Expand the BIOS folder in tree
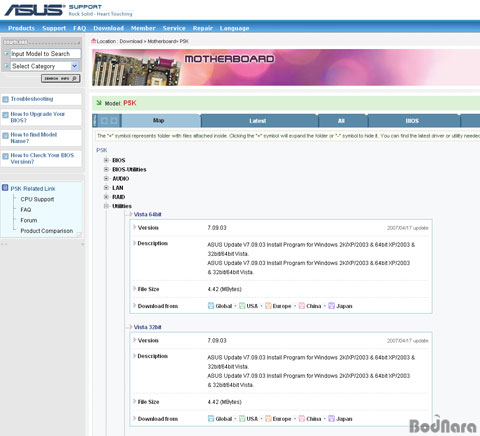Viewport: 480px width, 436px height. 106,160
